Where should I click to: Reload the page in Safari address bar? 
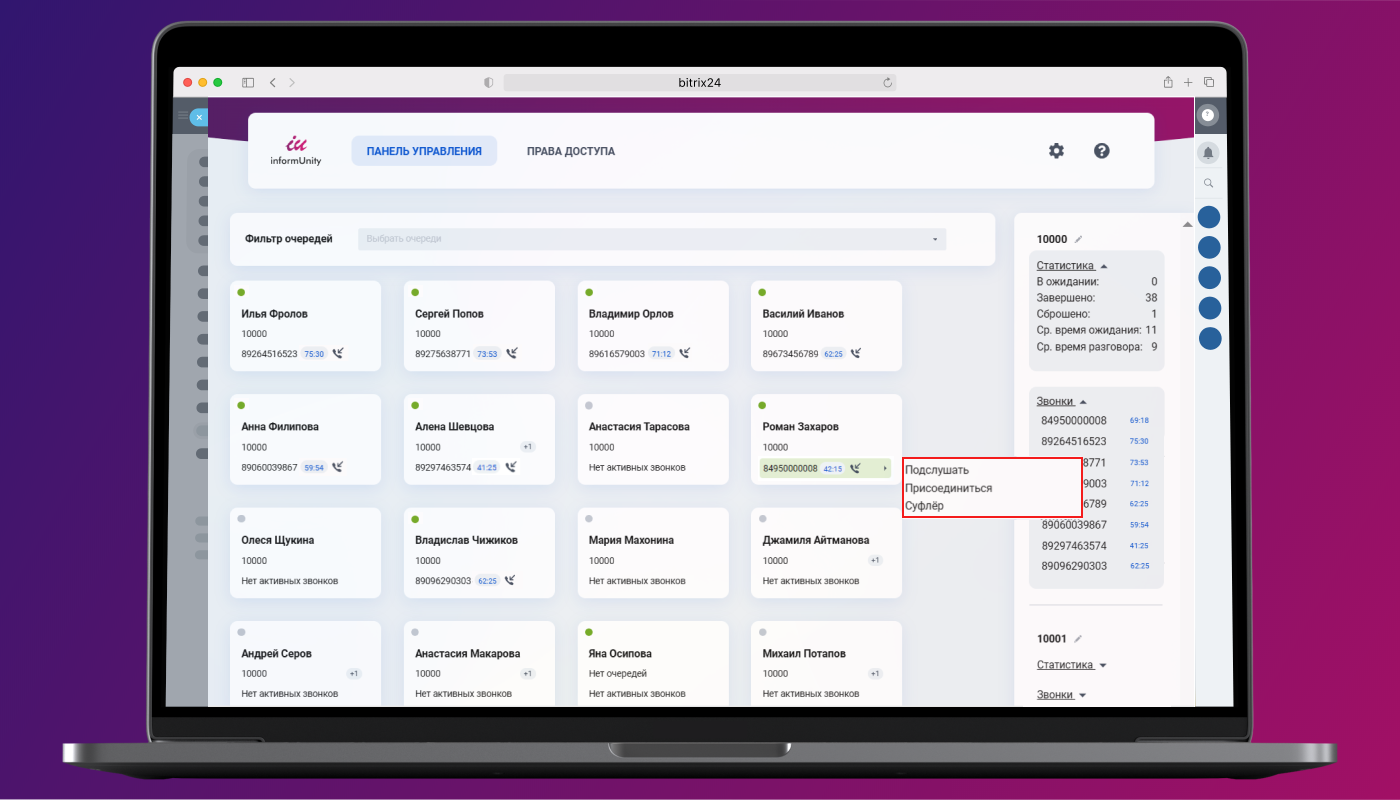click(887, 83)
